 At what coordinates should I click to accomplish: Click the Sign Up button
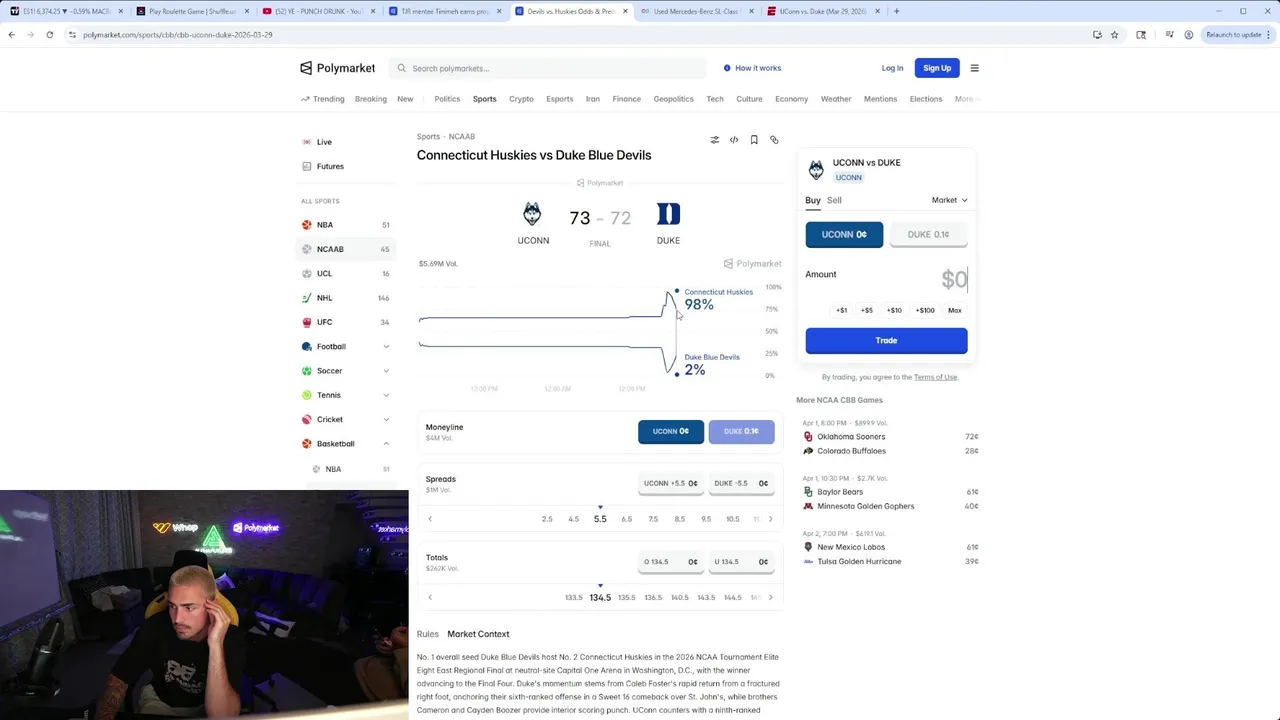(937, 68)
